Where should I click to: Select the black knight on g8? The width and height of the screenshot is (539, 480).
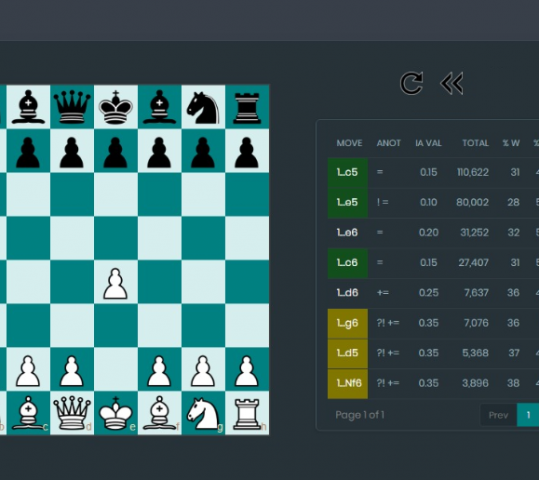coord(203,107)
